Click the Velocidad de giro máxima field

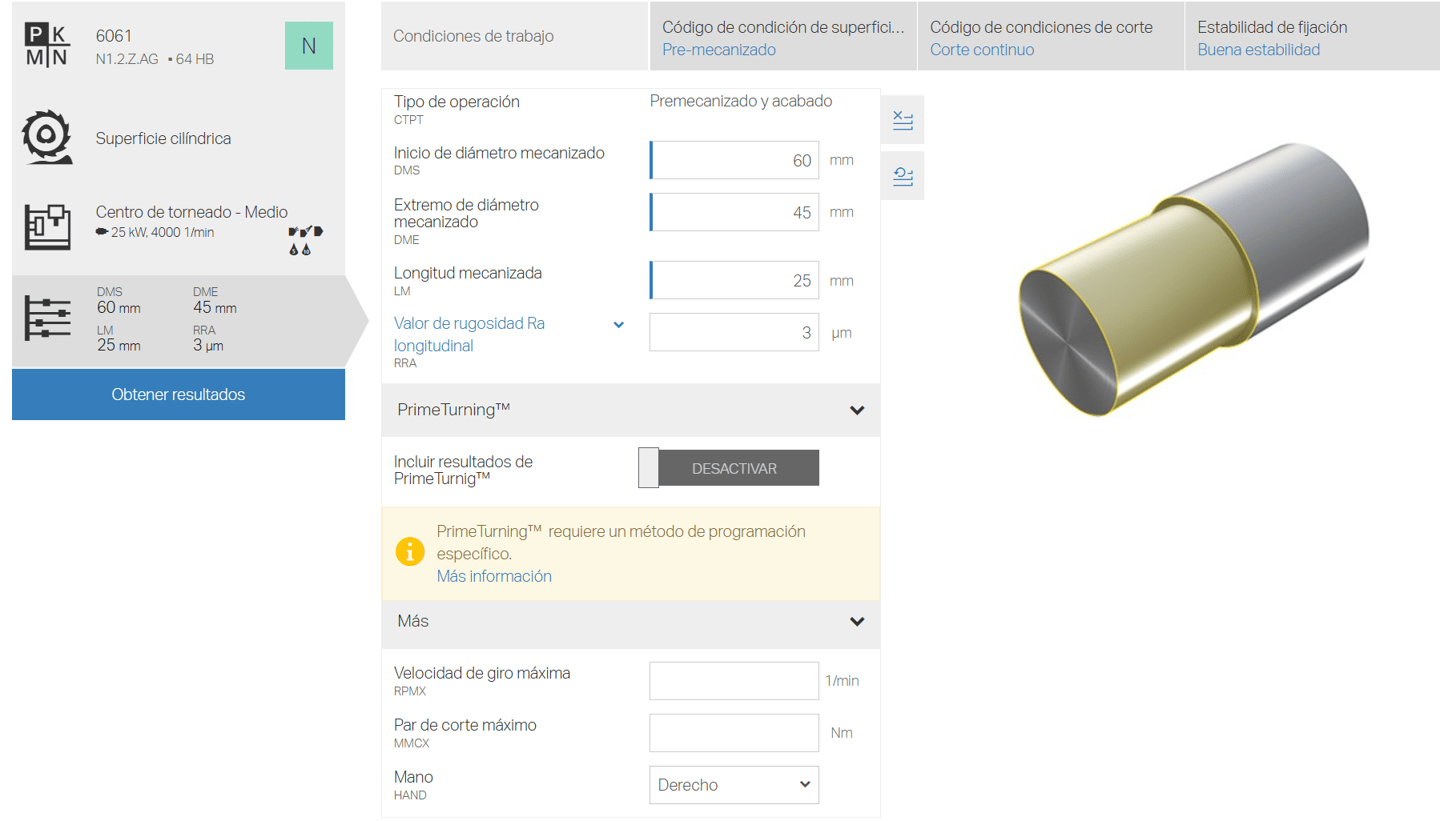tap(734, 681)
